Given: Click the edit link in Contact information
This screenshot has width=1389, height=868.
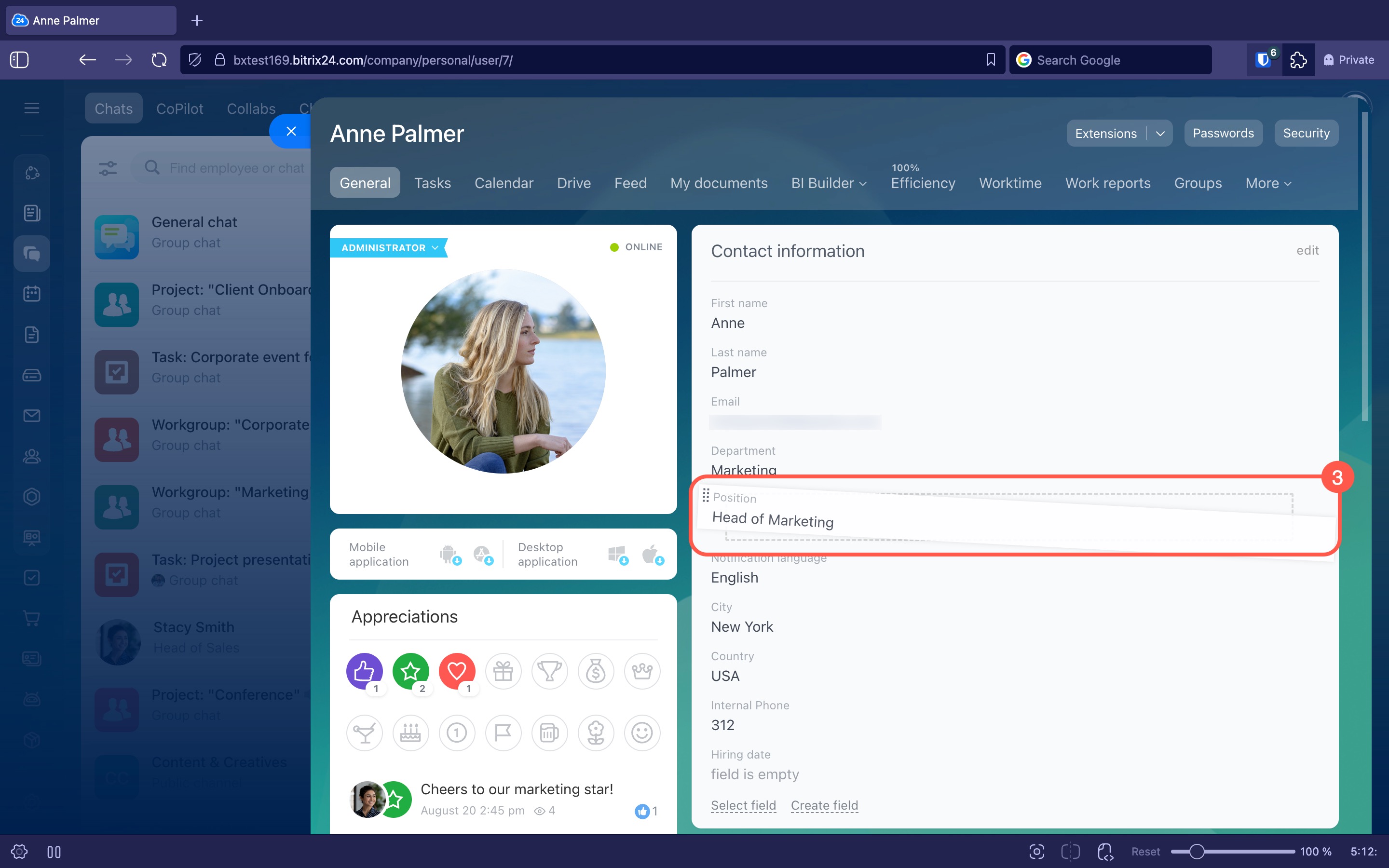Looking at the screenshot, I should point(1307,250).
